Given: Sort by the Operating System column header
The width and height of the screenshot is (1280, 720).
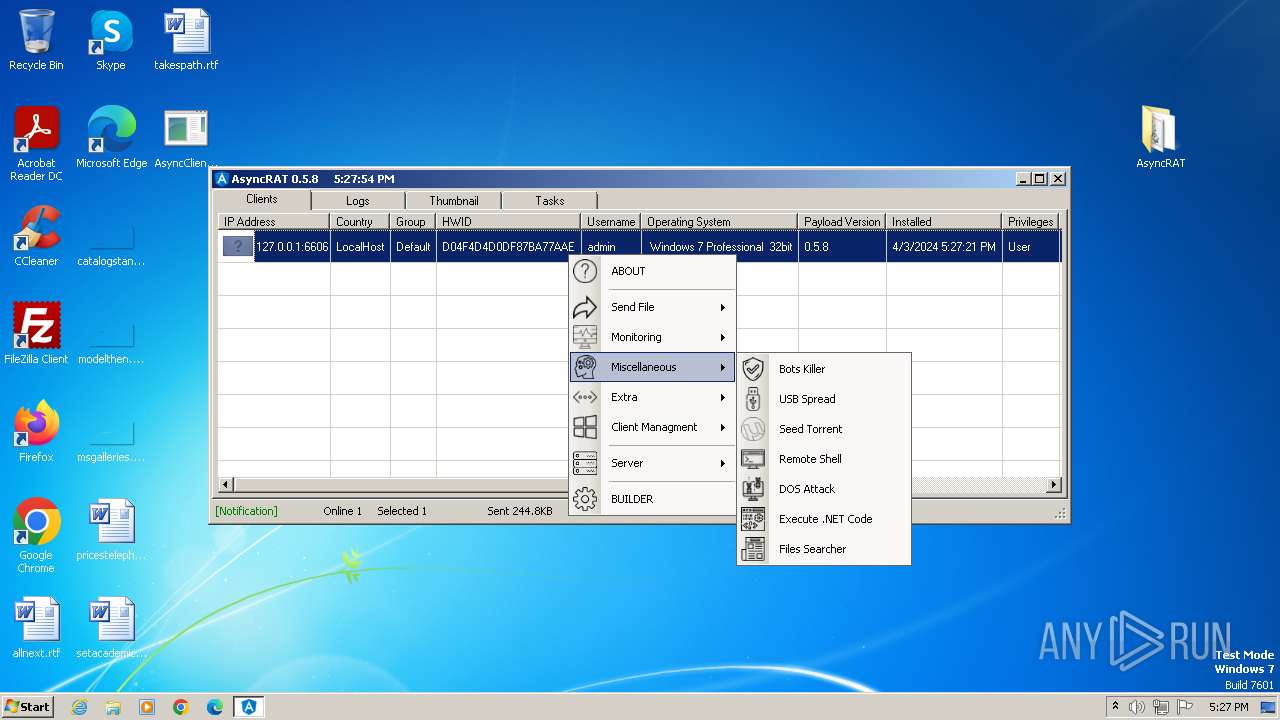Looking at the screenshot, I should coord(720,222).
